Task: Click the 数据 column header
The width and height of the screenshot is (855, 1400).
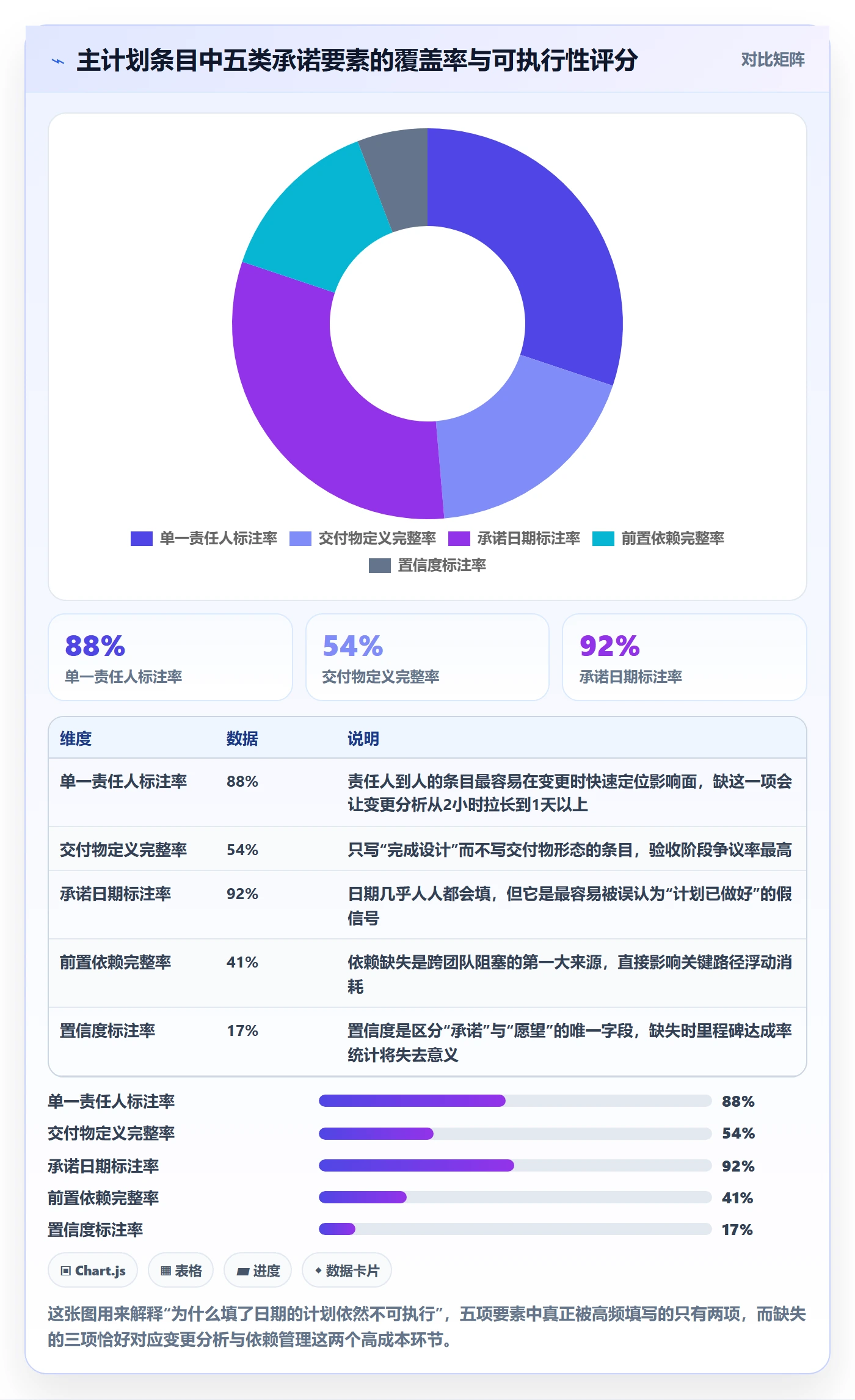Action: pos(242,738)
